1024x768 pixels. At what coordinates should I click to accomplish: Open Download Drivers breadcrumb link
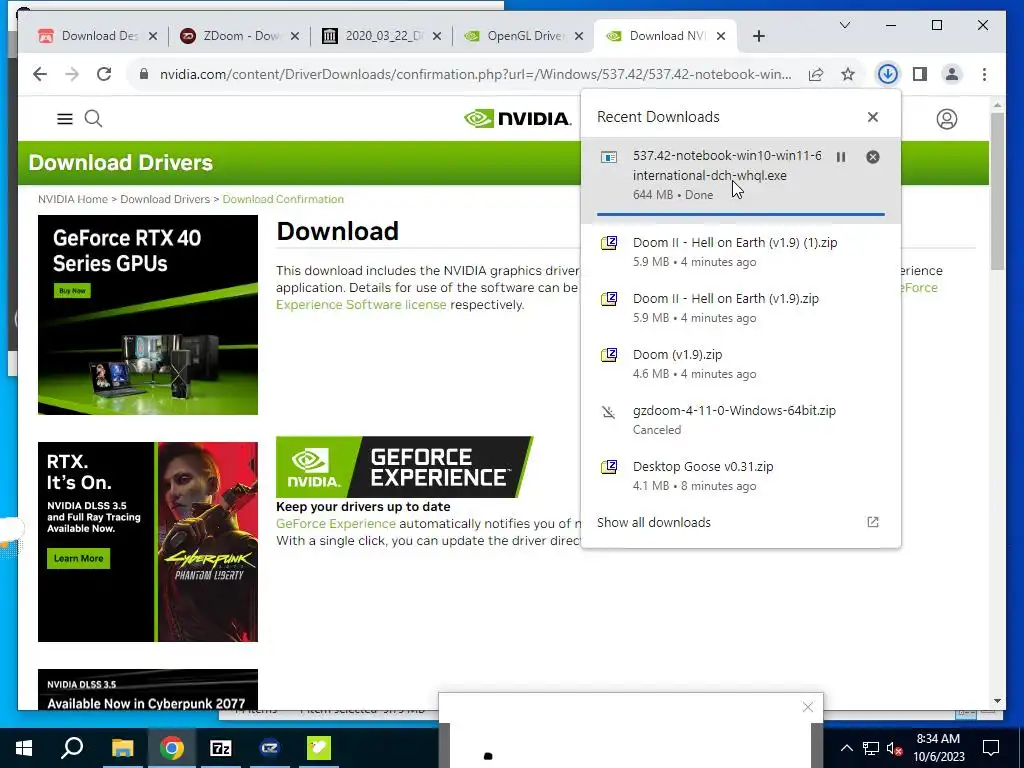(165, 199)
